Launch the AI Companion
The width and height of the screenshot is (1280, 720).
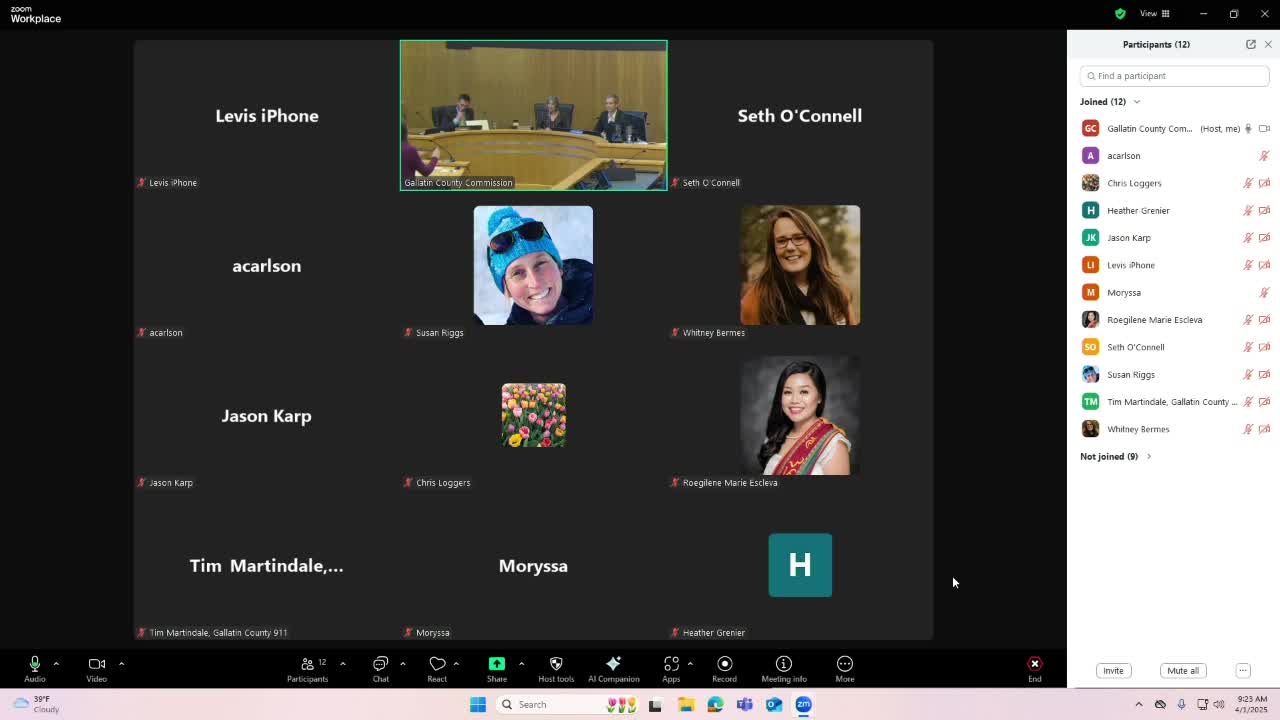click(x=613, y=668)
